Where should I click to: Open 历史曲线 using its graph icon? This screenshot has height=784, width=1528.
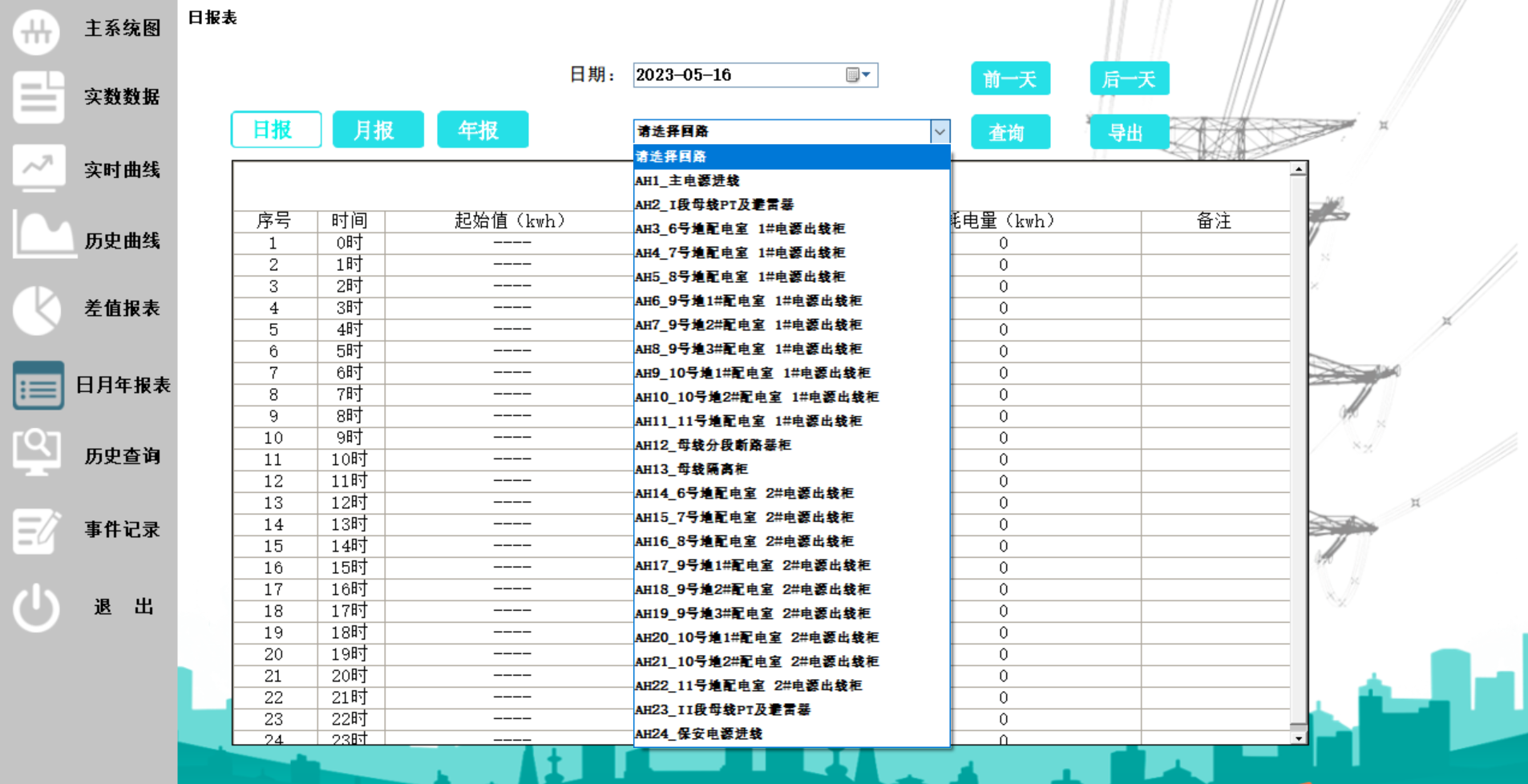coord(38,238)
